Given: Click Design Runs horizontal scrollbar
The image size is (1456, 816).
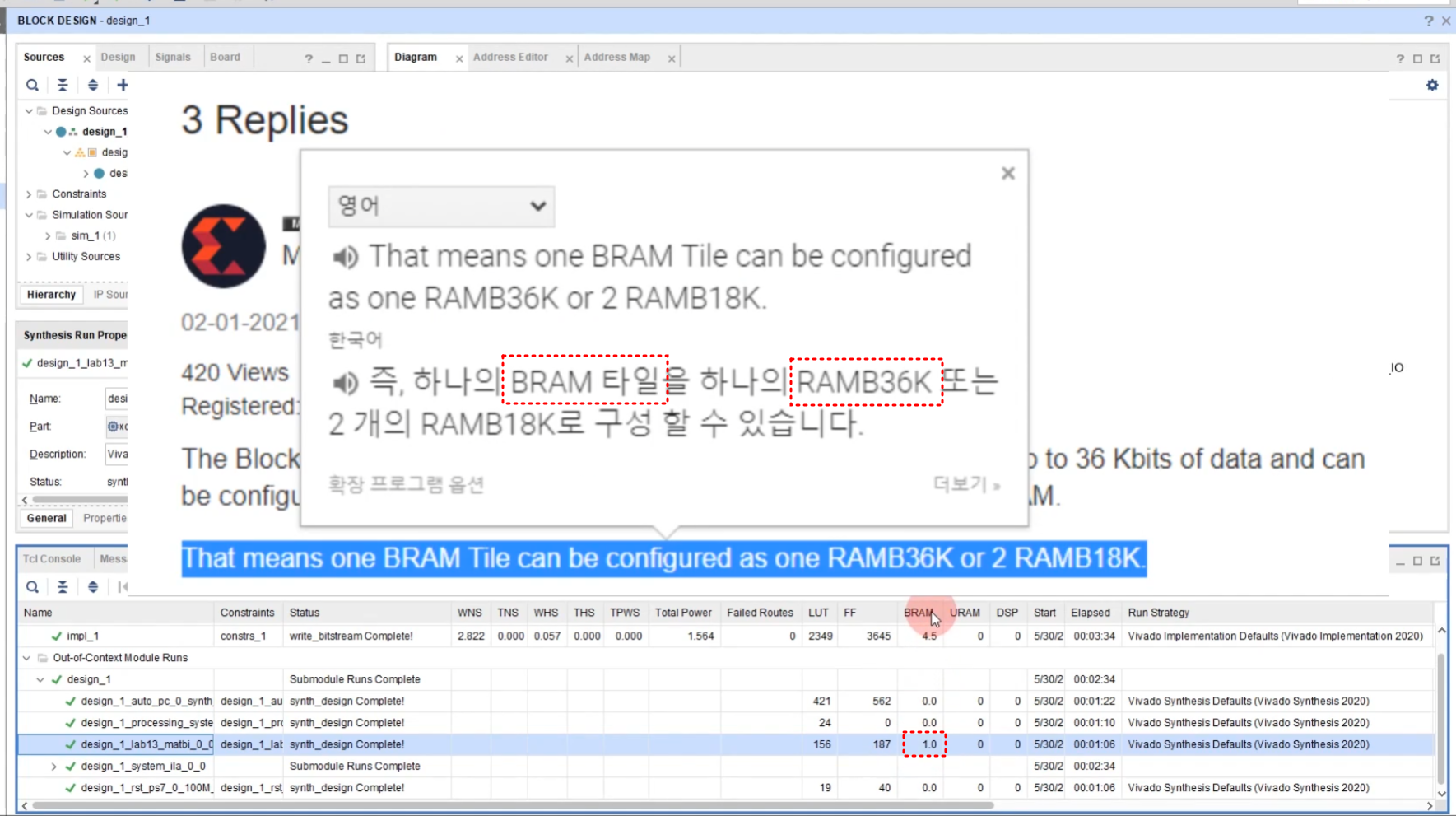Looking at the screenshot, I should (512, 805).
